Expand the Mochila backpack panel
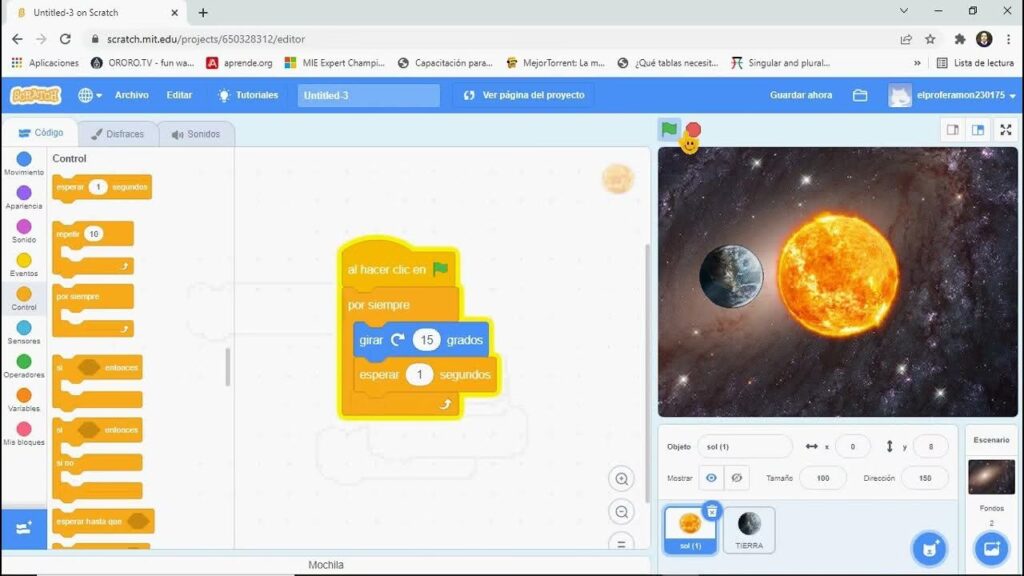 (x=325, y=565)
